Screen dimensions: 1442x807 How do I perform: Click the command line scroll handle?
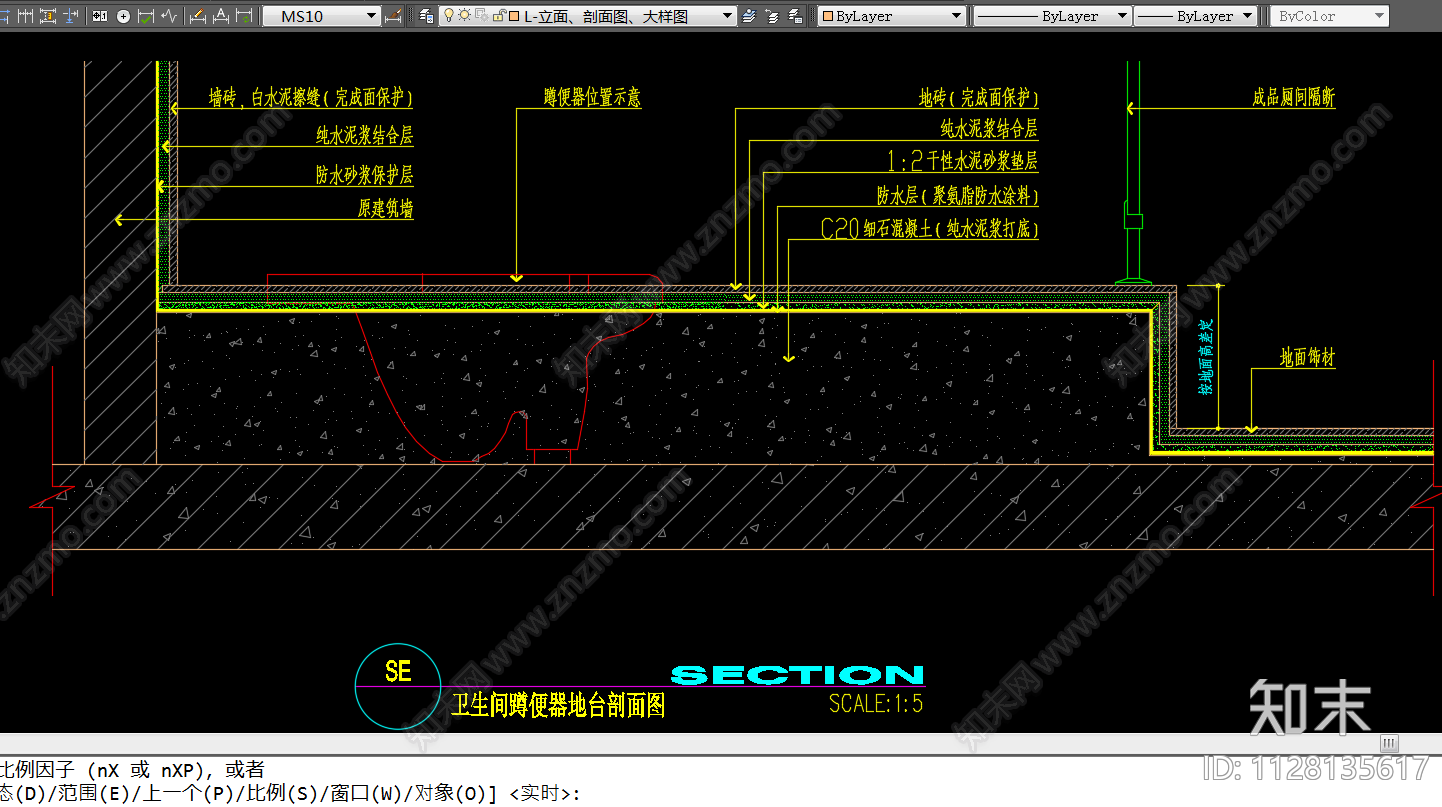tap(1389, 743)
